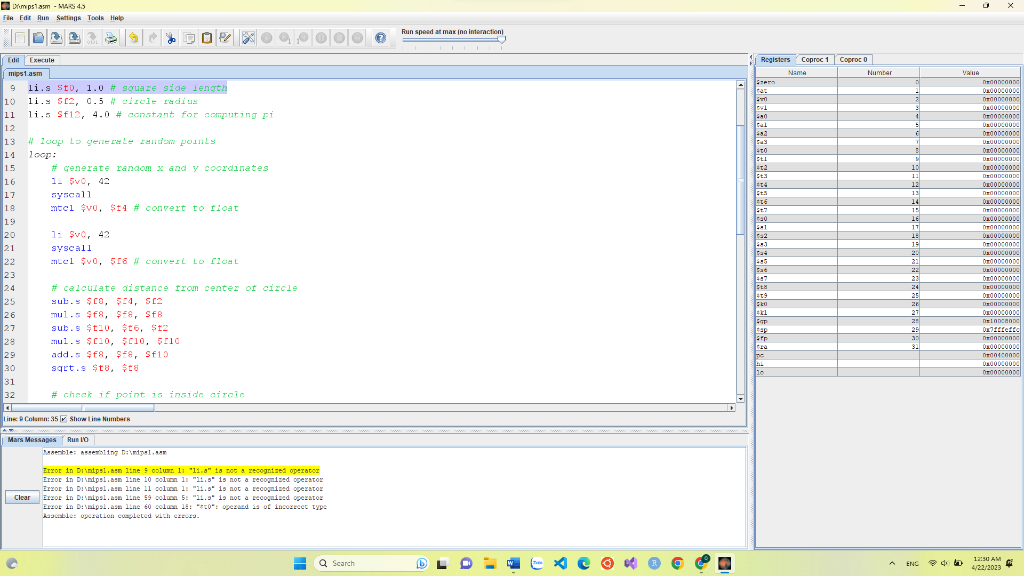
Task: Open the Settings menu
Action: pos(69,18)
